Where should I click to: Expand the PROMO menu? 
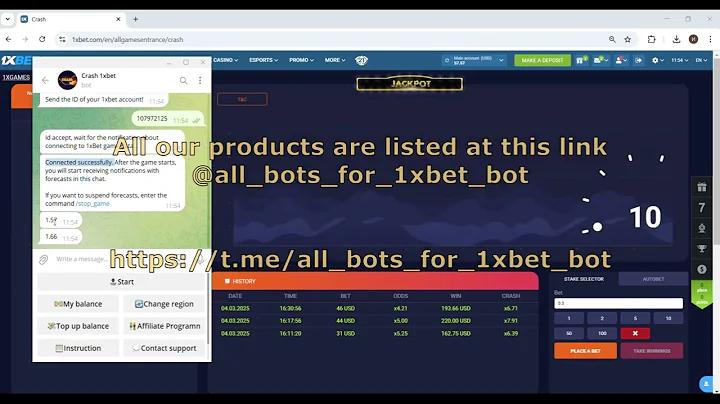tap(301, 60)
